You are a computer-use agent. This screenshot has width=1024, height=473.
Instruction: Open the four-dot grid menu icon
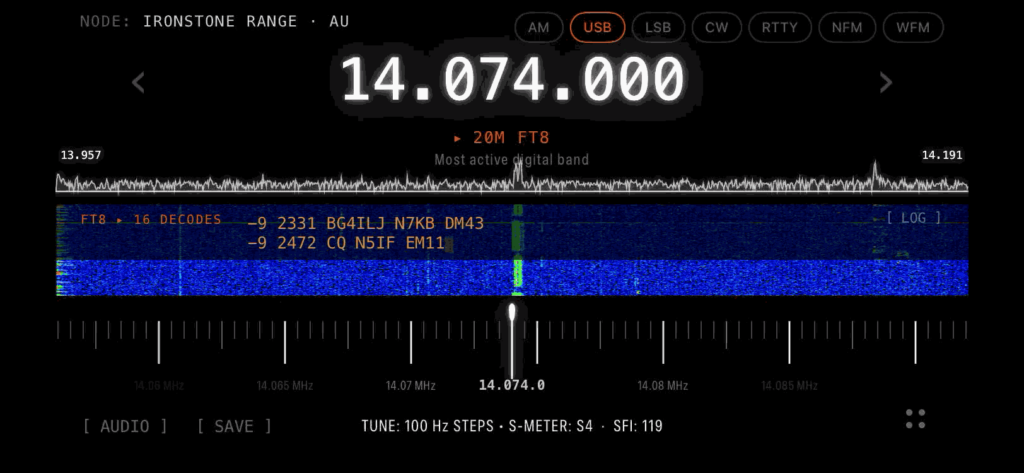pos(916,419)
